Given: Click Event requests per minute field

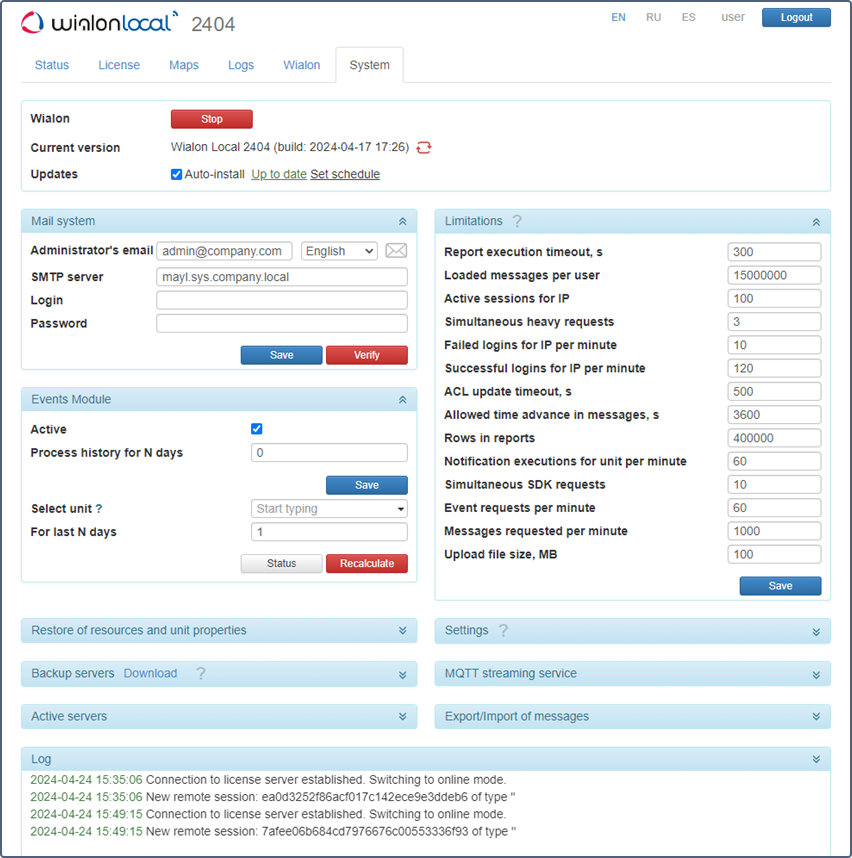Looking at the screenshot, I should click(774, 508).
